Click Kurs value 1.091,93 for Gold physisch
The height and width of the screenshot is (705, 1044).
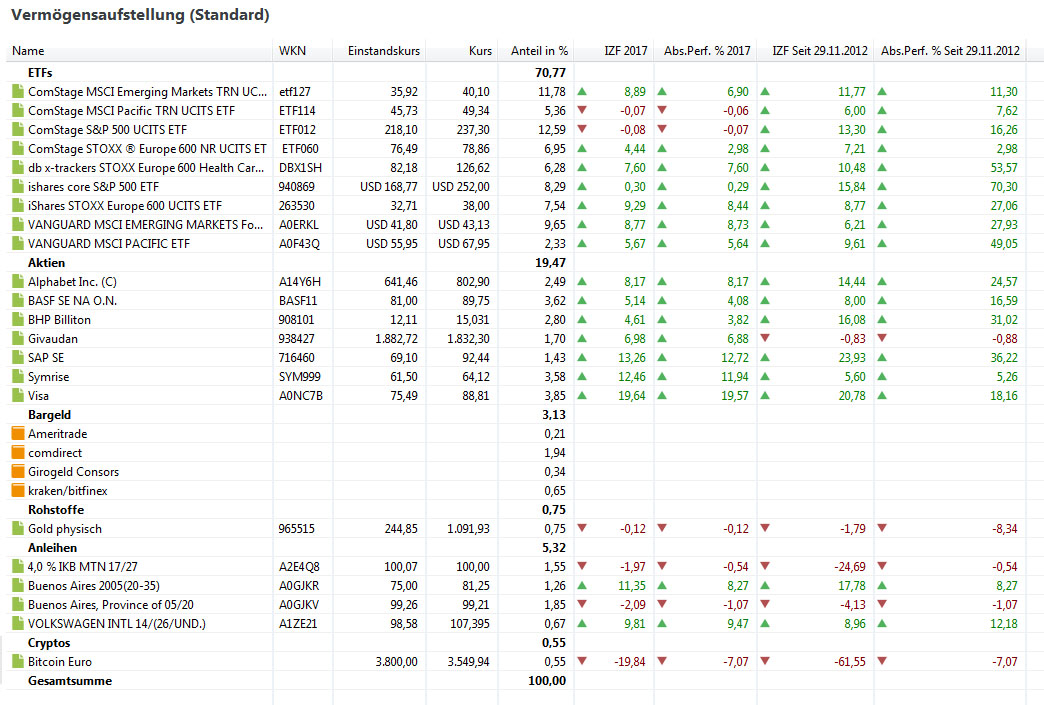coord(468,529)
